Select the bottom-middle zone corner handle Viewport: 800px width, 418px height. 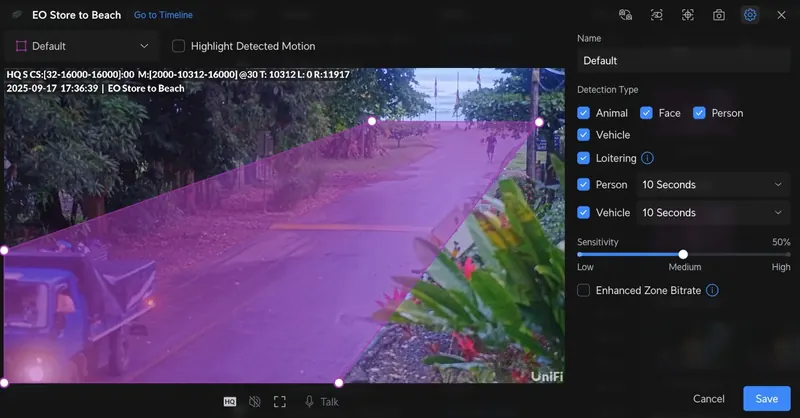tap(338, 383)
